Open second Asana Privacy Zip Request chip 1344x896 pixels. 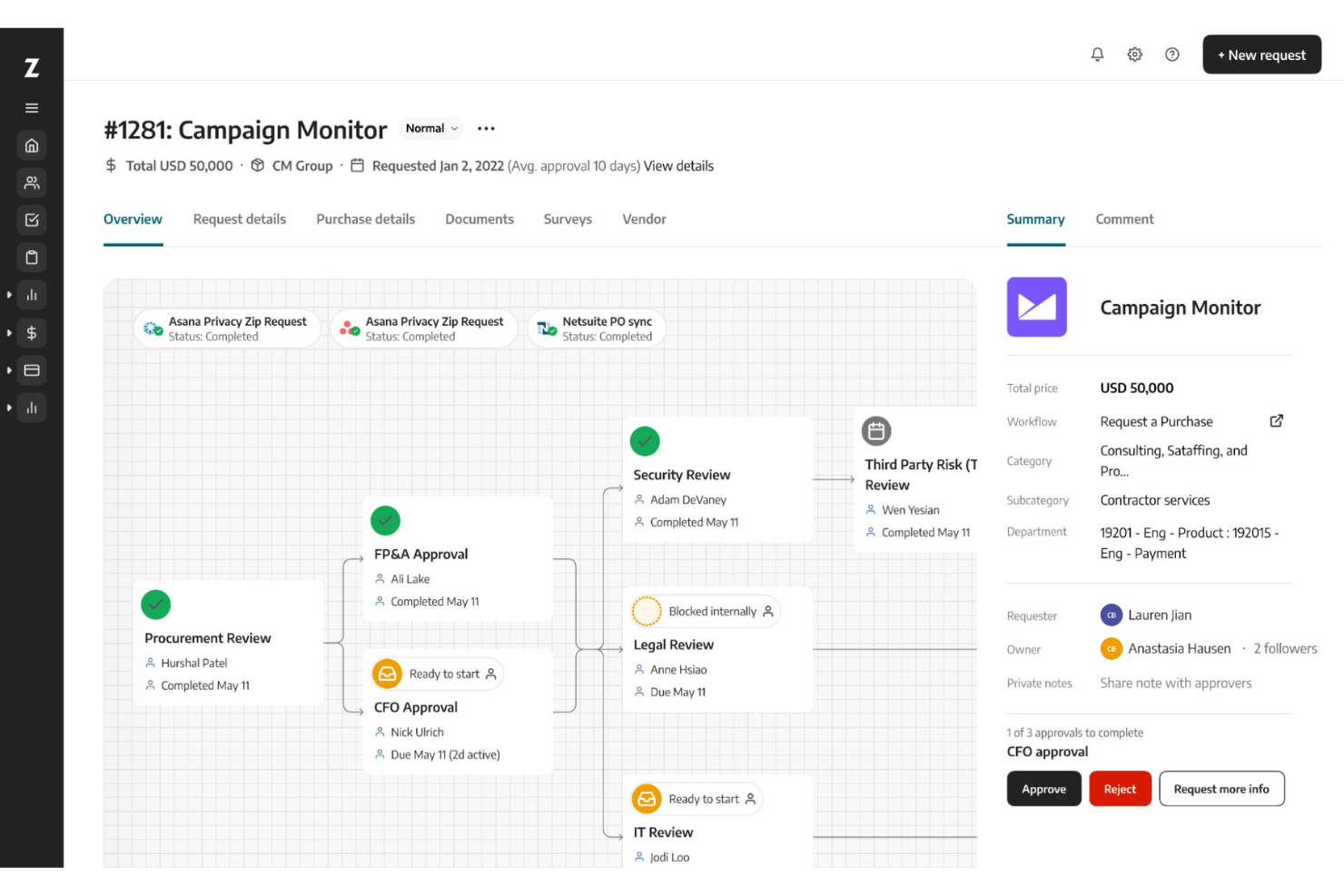point(424,329)
